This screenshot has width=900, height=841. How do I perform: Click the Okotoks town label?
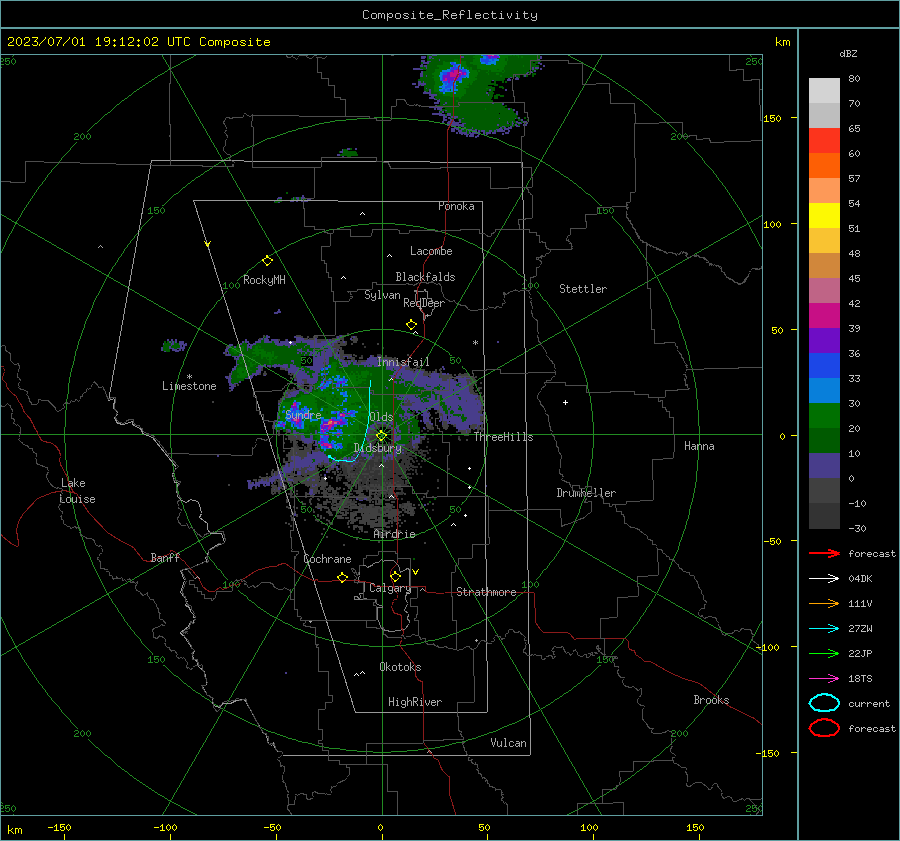(x=400, y=667)
